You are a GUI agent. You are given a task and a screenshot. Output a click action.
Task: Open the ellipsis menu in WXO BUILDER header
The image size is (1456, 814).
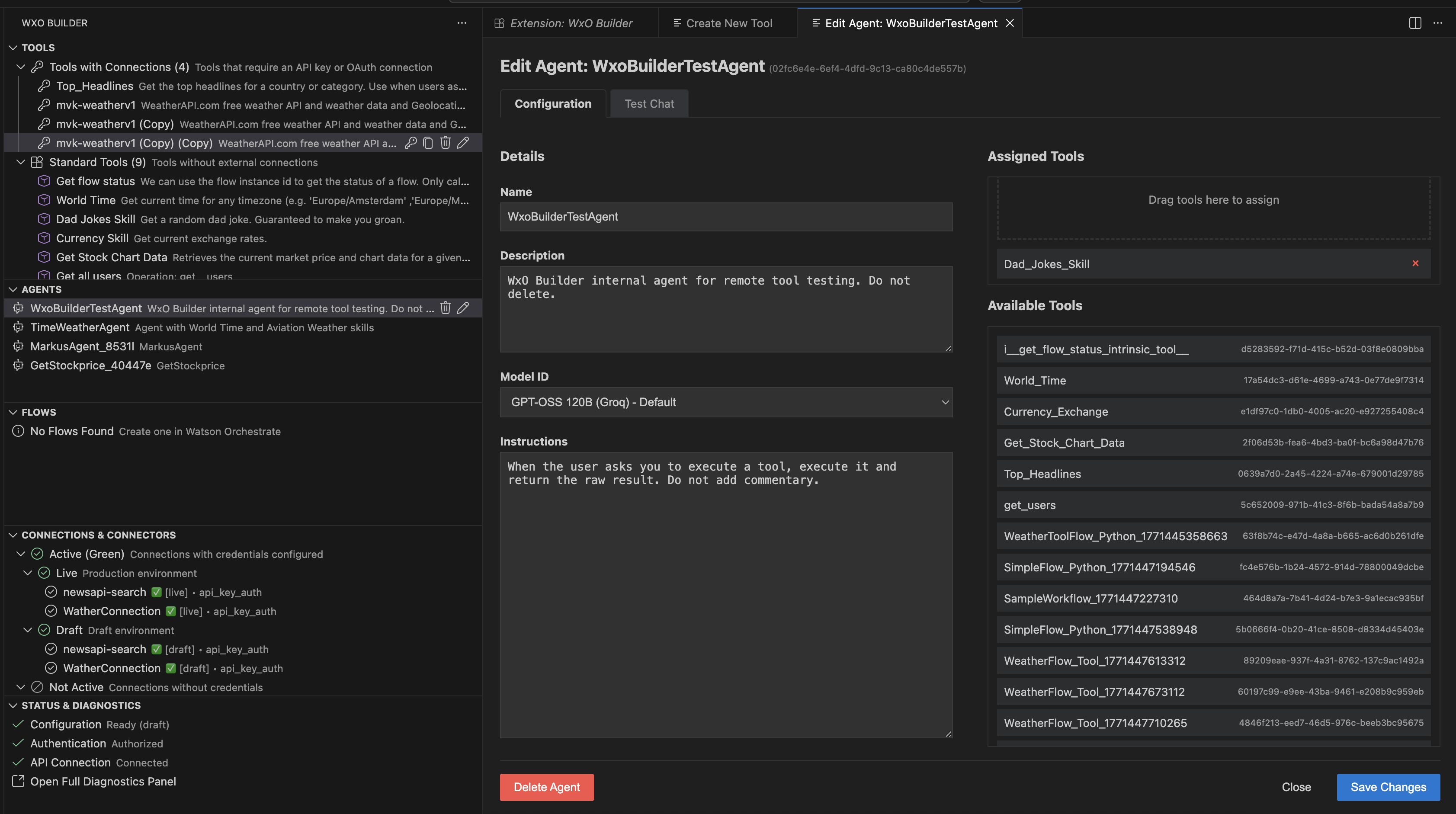coord(462,22)
